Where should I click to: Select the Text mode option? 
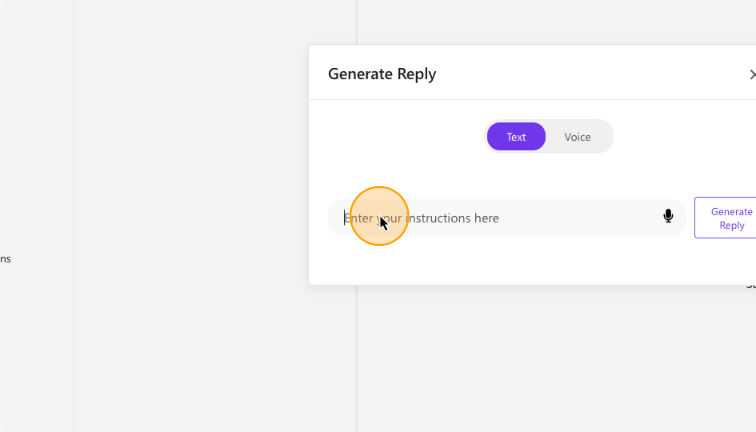point(516,137)
